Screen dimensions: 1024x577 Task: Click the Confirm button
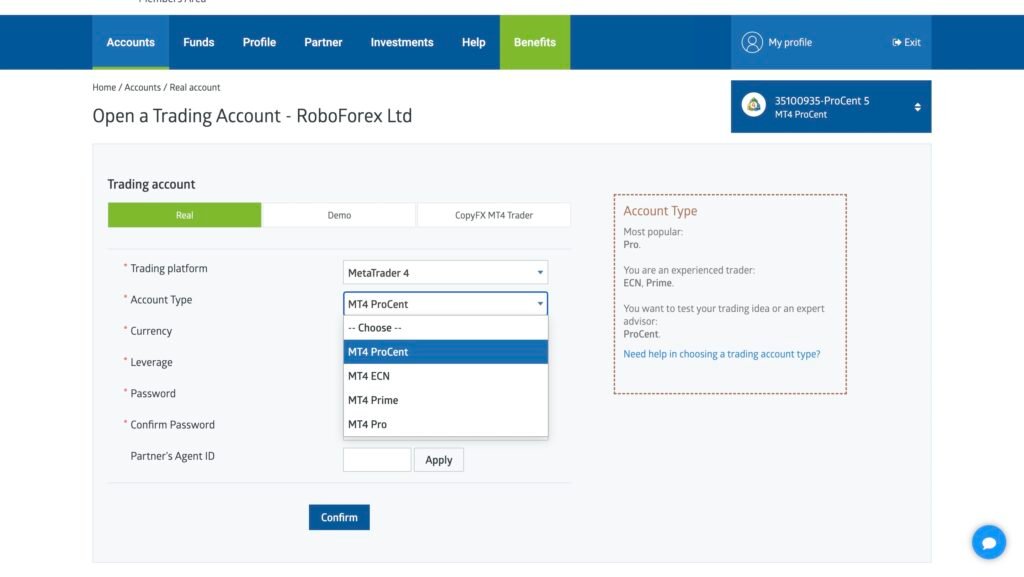click(339, 517)
